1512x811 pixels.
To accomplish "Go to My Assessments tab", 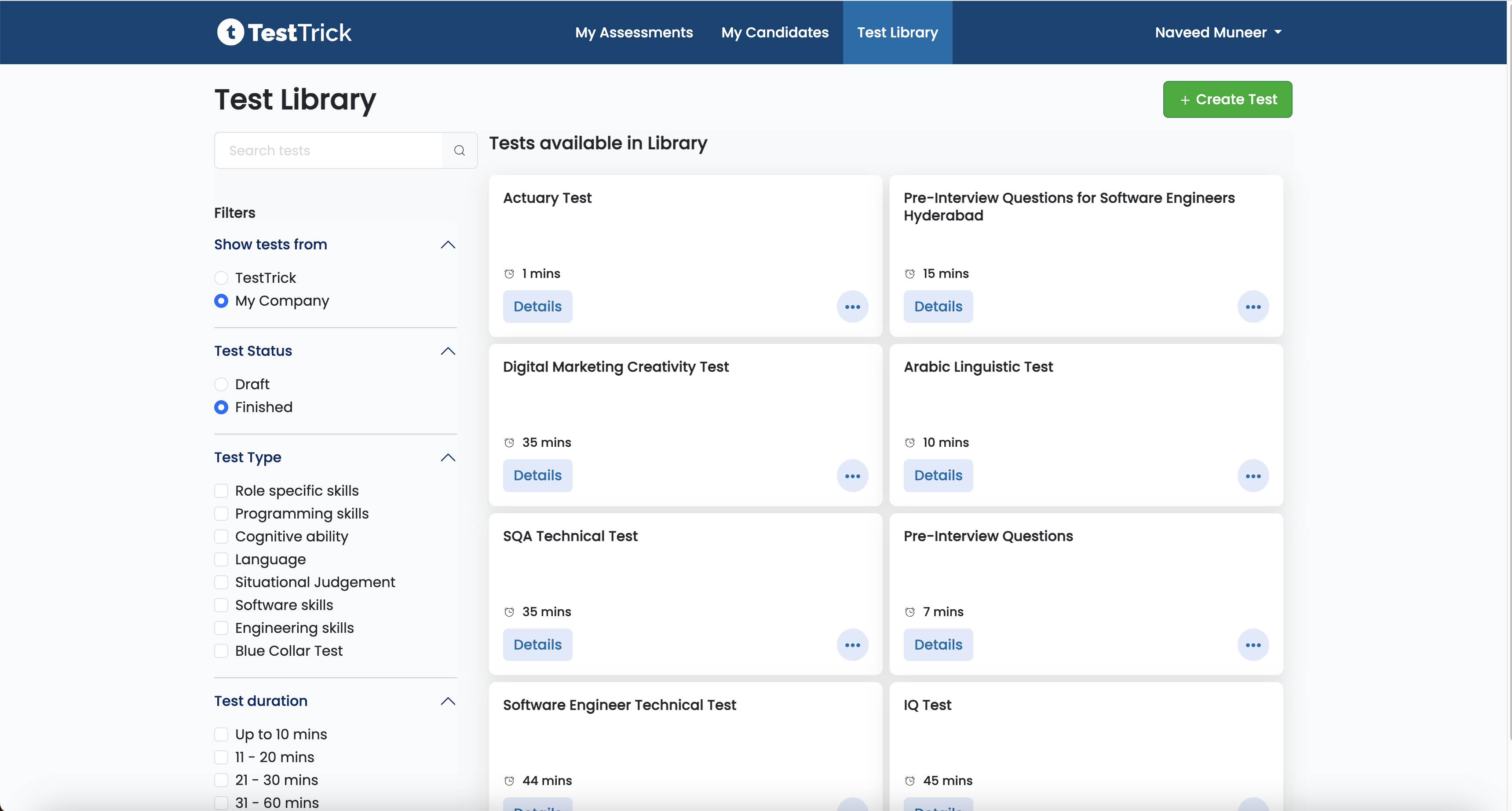I will [x=634, y=32].
